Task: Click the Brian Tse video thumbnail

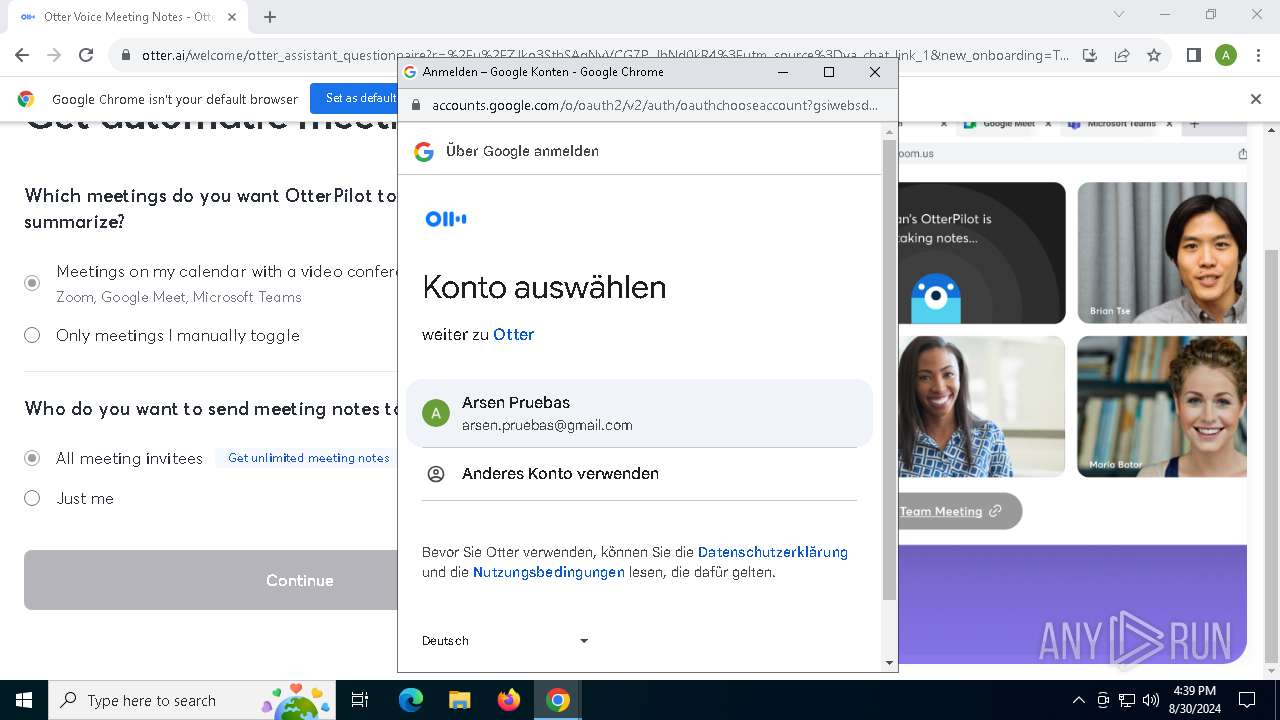Action: click(1162, 252)
